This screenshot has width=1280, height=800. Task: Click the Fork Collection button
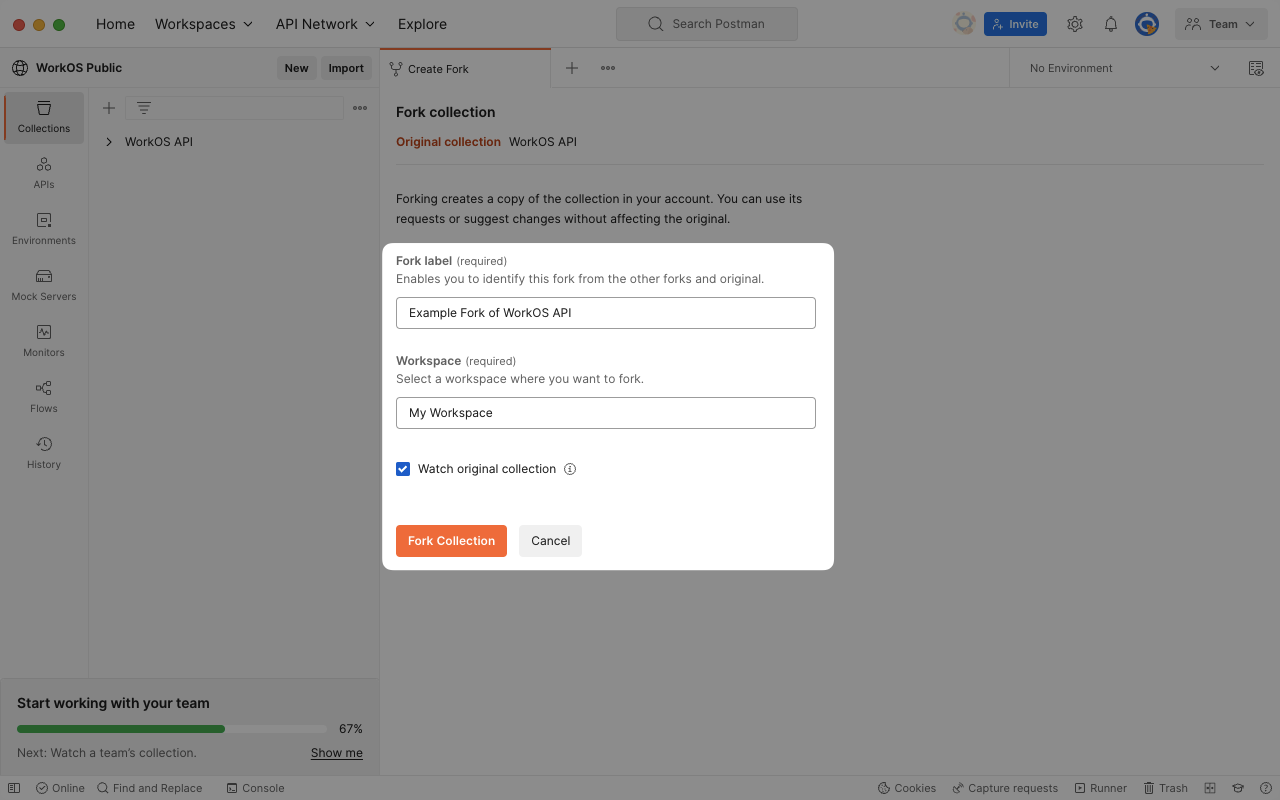pyautogui.click(x=451, y=541)
